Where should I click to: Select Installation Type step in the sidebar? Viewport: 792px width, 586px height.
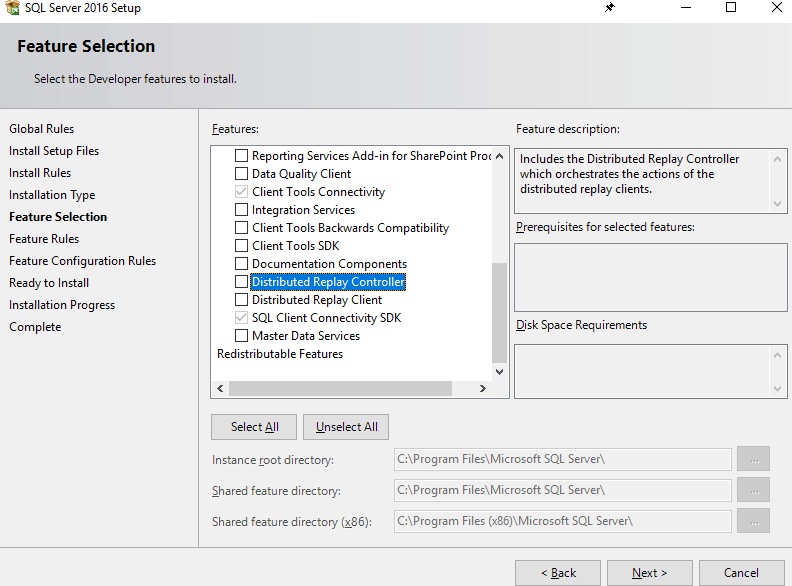click(x=52, y=194)
